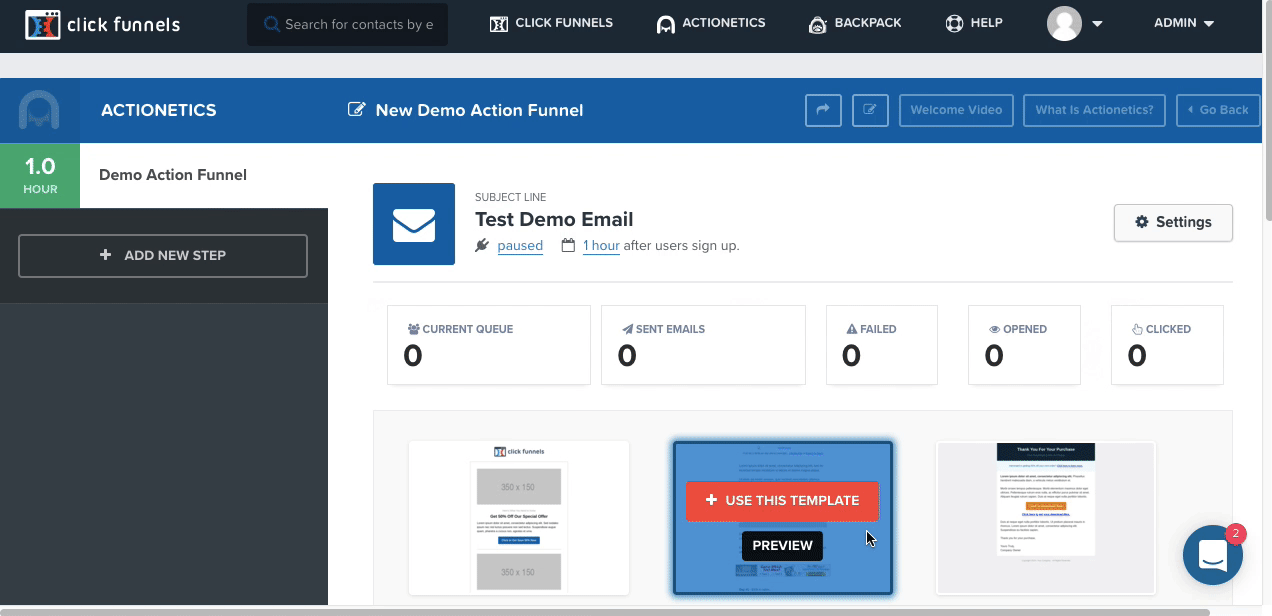1272x616 pixels.
Task: Click the edit pencil beside New Demo Action Funnel
Action: click(356, 110)
